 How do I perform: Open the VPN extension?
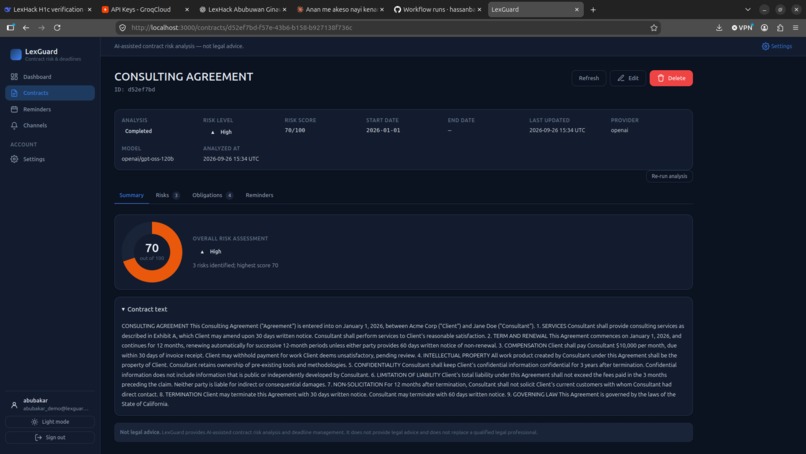[x=742, y=28]
